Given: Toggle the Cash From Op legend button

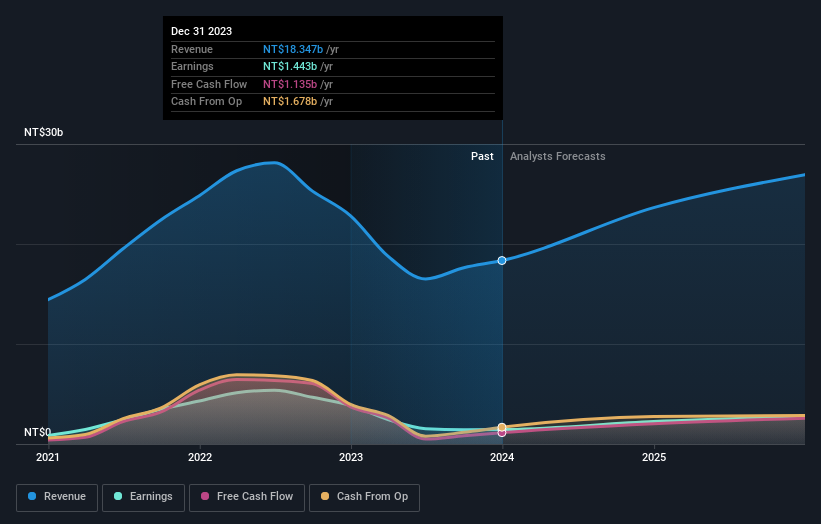Looking at the screenshot, I should [x=364, y=497].
